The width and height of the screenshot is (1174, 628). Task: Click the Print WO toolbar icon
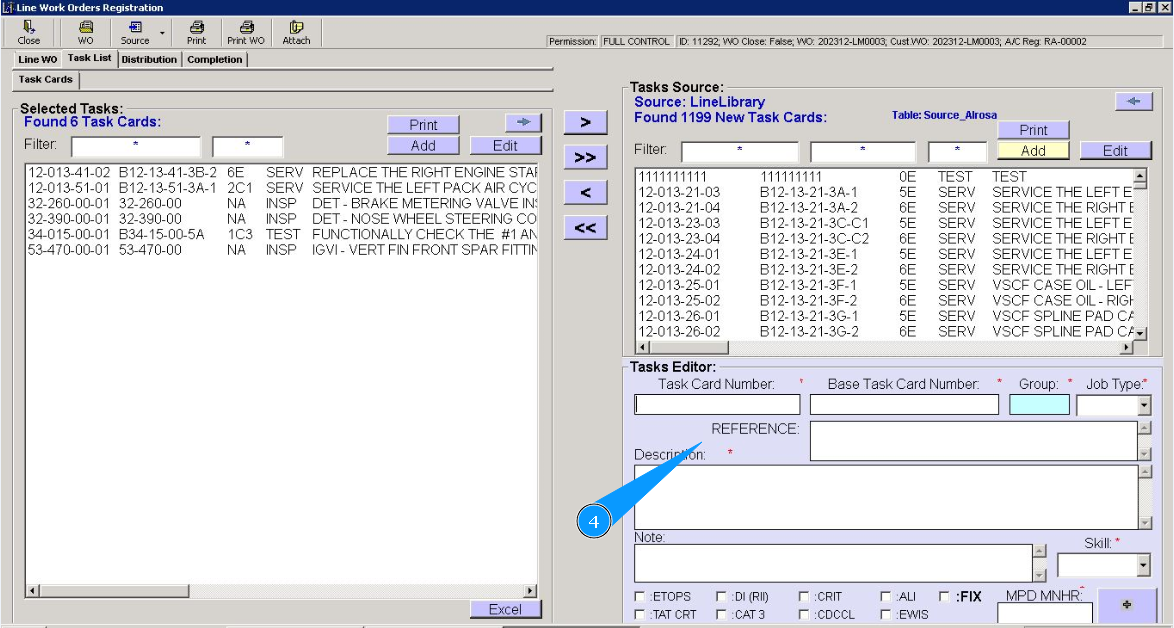(x=246, y=32)
